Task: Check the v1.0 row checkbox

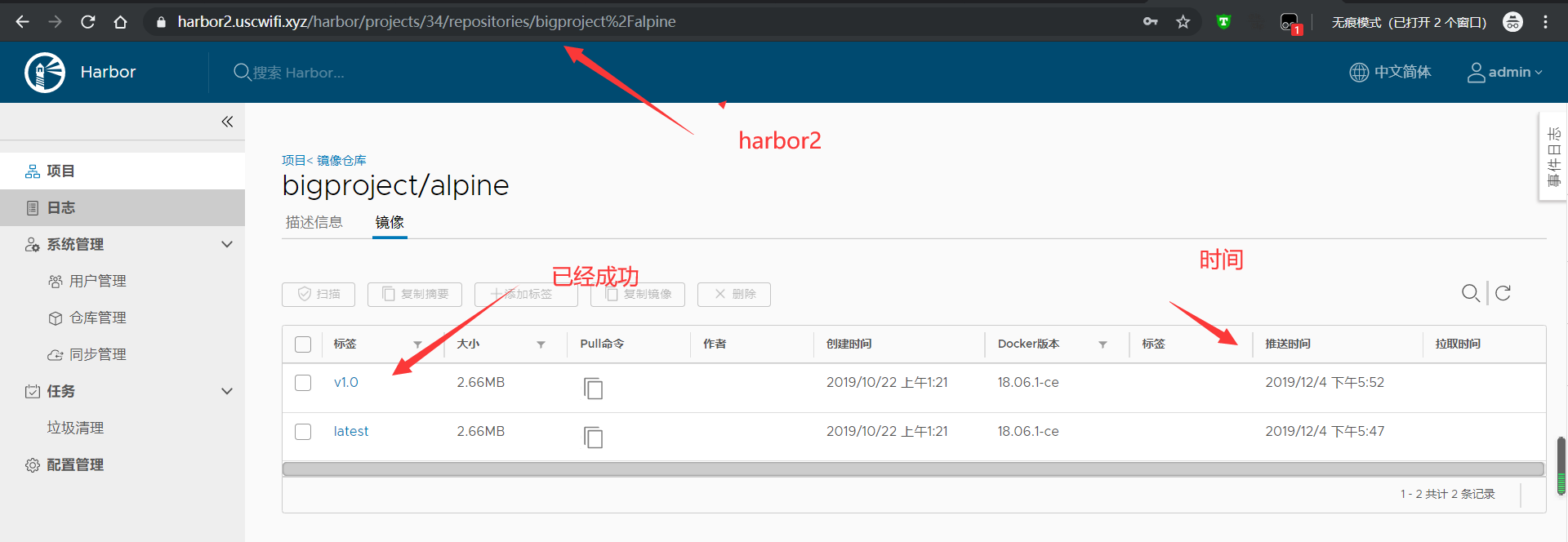Action: [303, 383]
